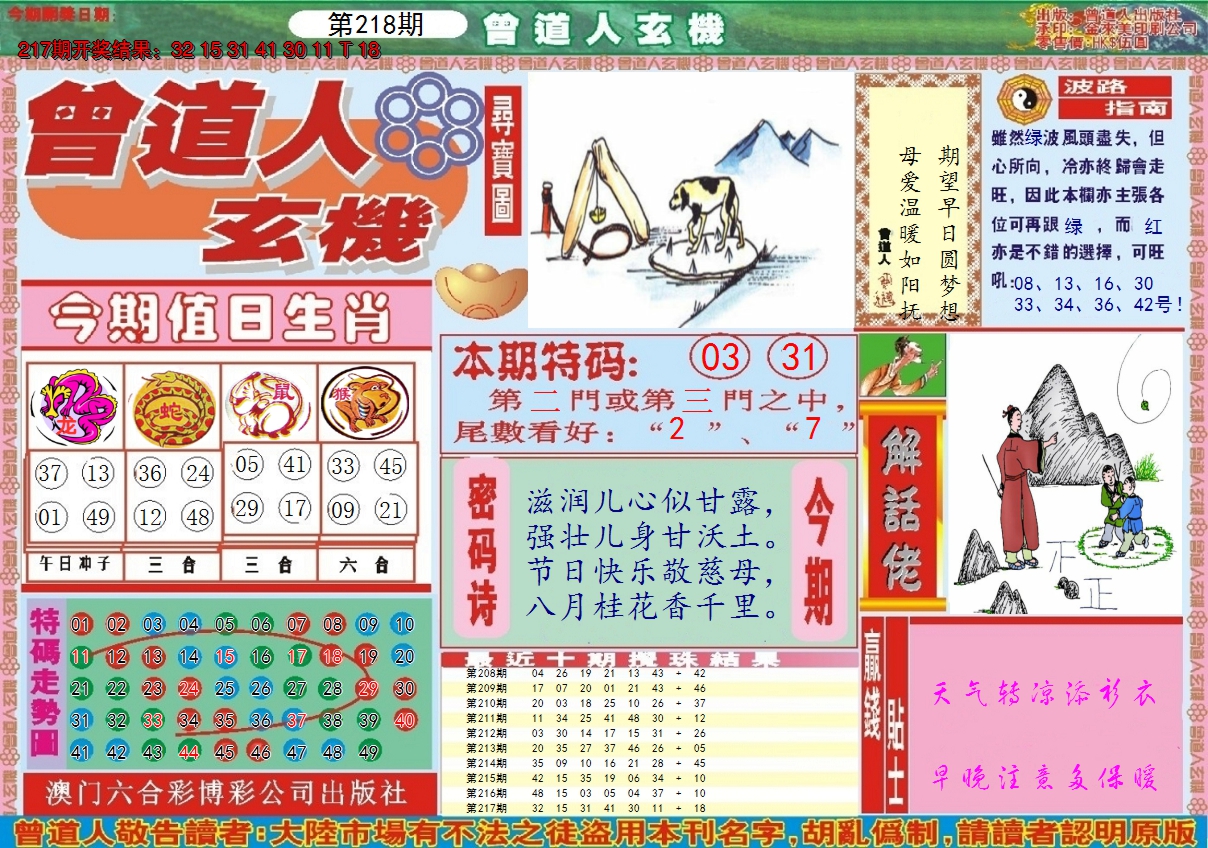Viewport: 1208px width, 848px height.
Task: Click the 尋寶圖 red vertical label
Action: [x=503, y=159]
